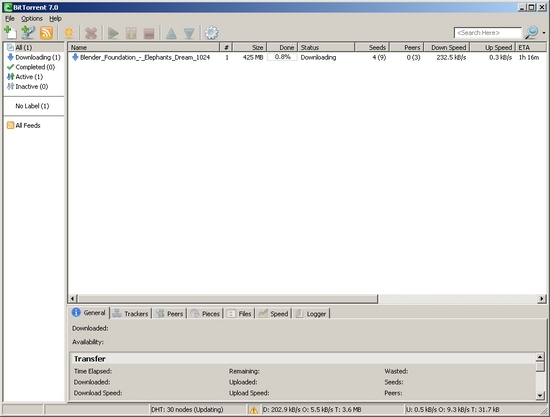
Task: Sort by Name column header
Action: pyautogui.click(x=144, y=47)
